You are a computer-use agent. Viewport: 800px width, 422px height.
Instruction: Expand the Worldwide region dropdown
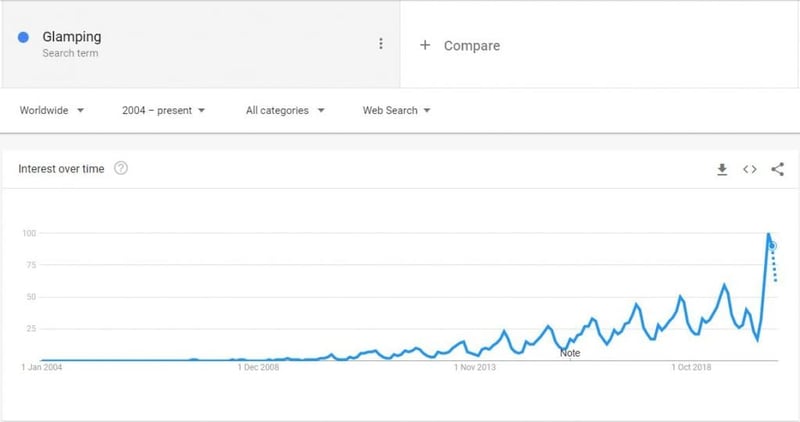(52, 110)
